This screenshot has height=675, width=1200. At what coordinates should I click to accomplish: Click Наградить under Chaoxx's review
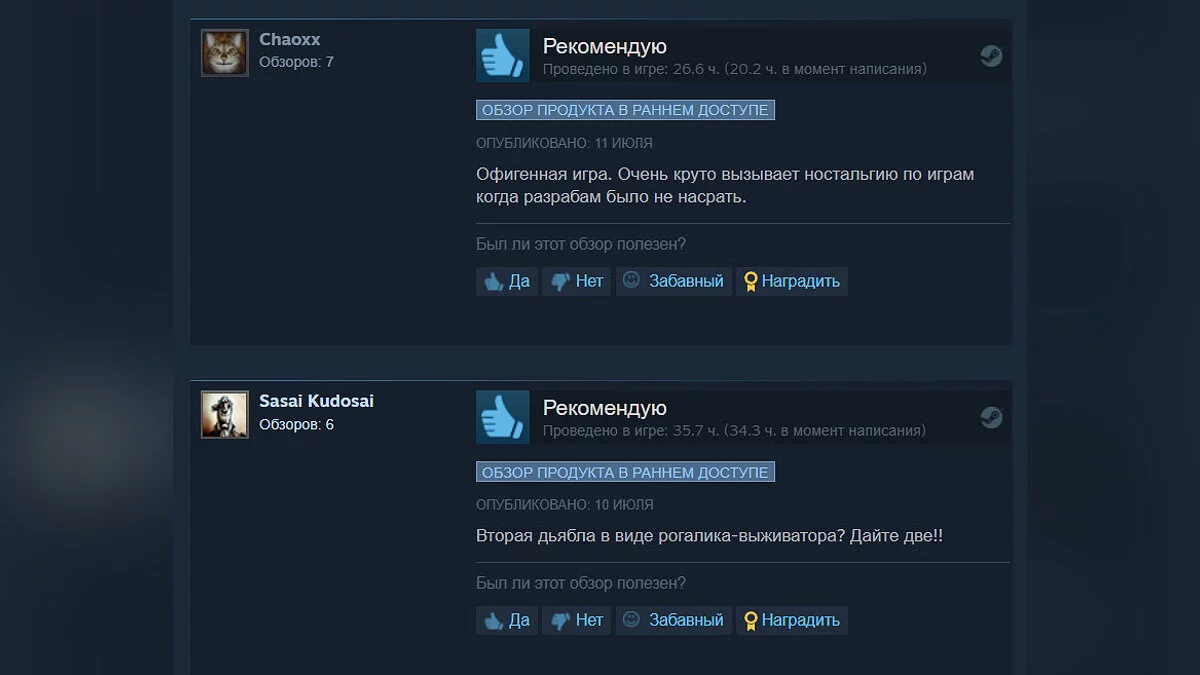[x=792, y=281]
